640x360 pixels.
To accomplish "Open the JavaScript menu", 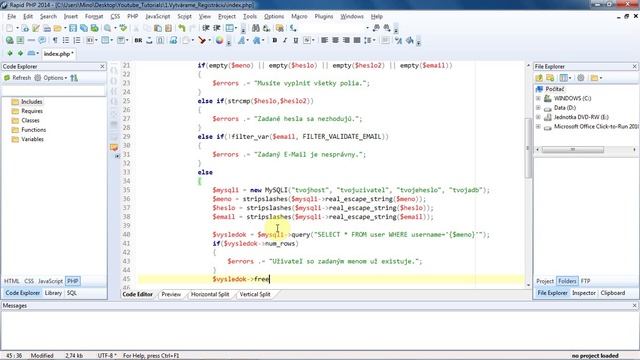I will (x=158, y=16).
